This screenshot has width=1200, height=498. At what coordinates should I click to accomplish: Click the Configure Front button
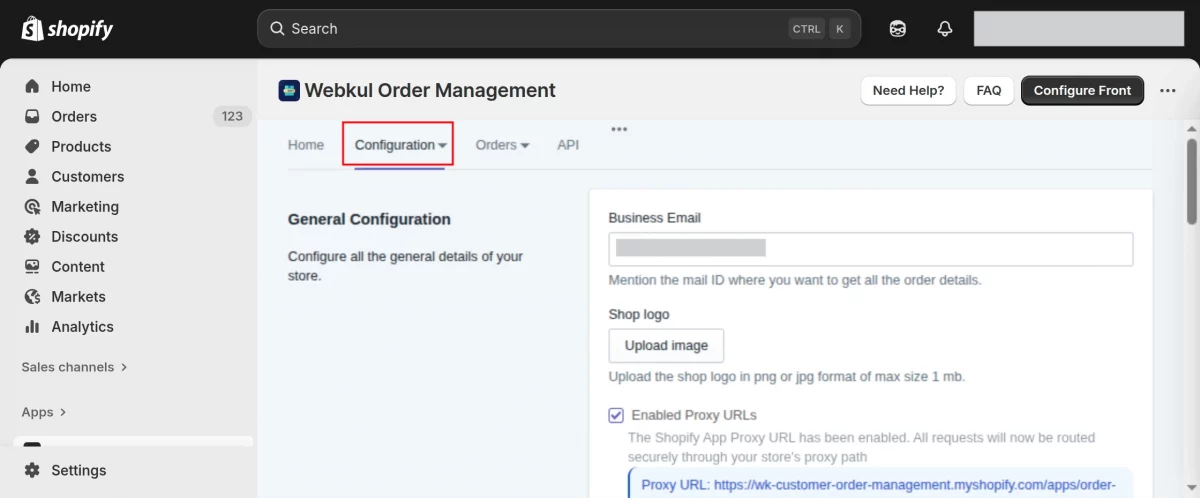(x=1082, y=90)
